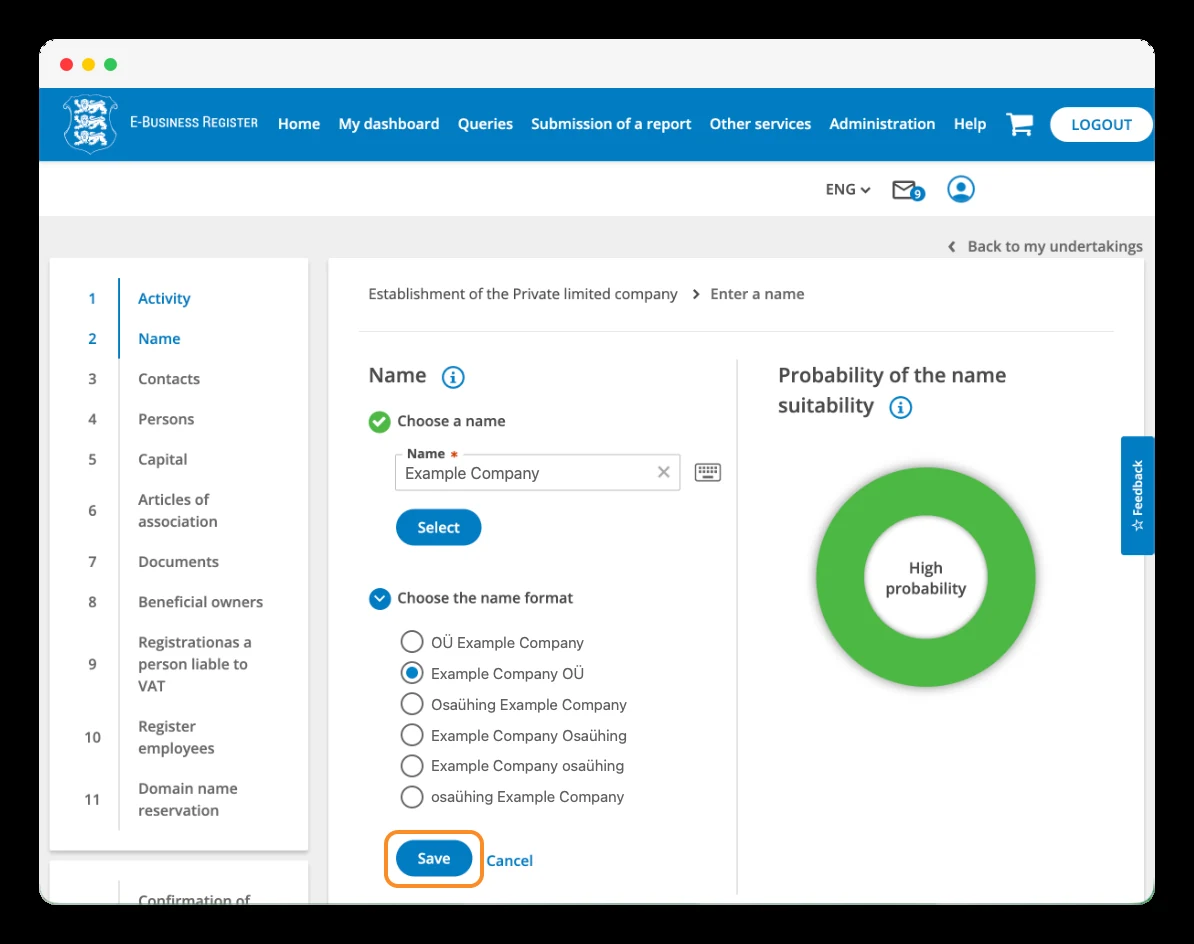This screenshot has height=944, width=1194.
Task: Open the mail inbox with 9 messages
Action: pos(908,190)
